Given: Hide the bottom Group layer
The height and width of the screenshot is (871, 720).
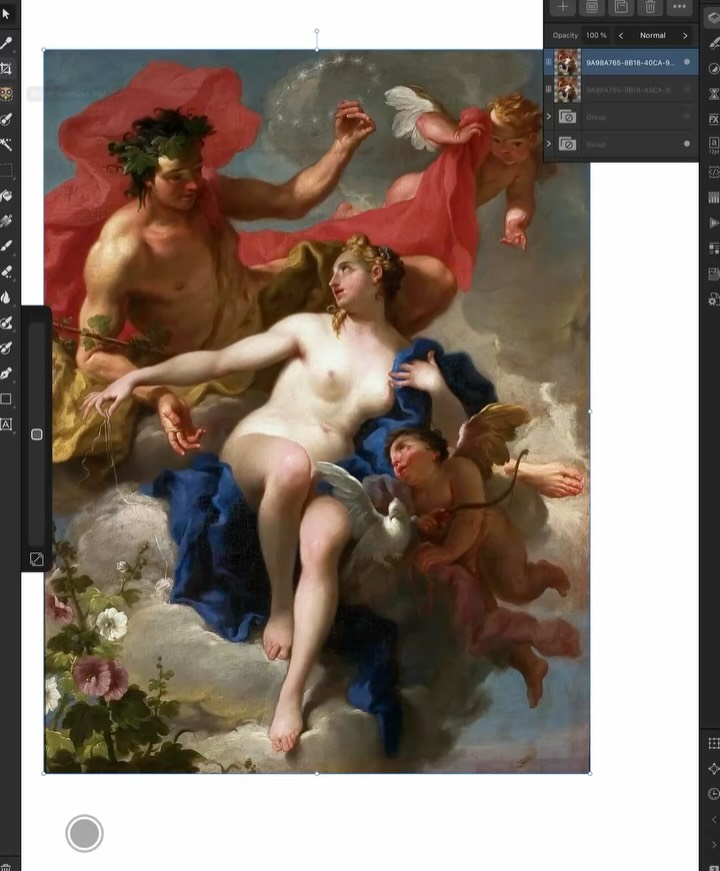Looking at the screenshot, I should (x=687, y=143).
